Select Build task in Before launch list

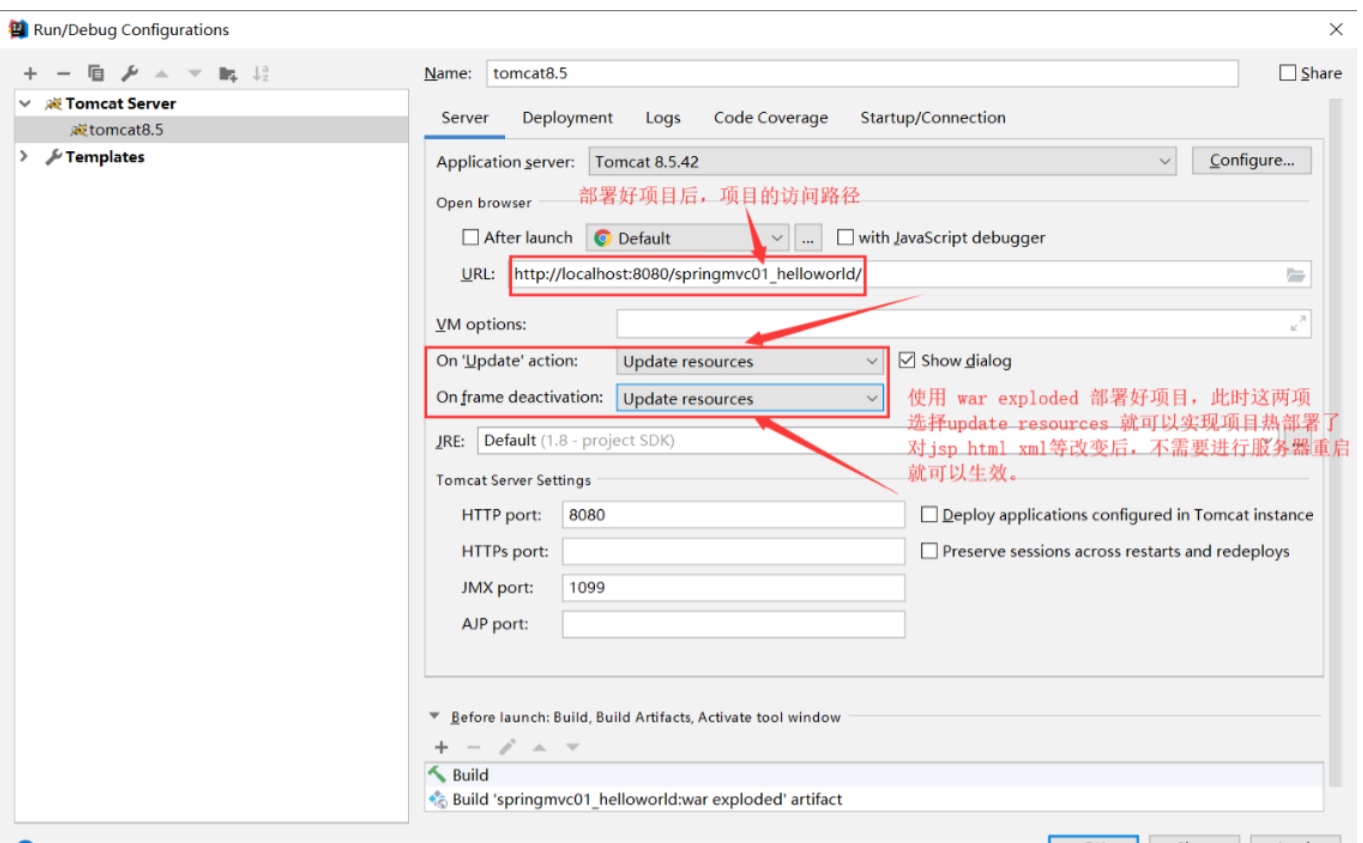point(873,775)
